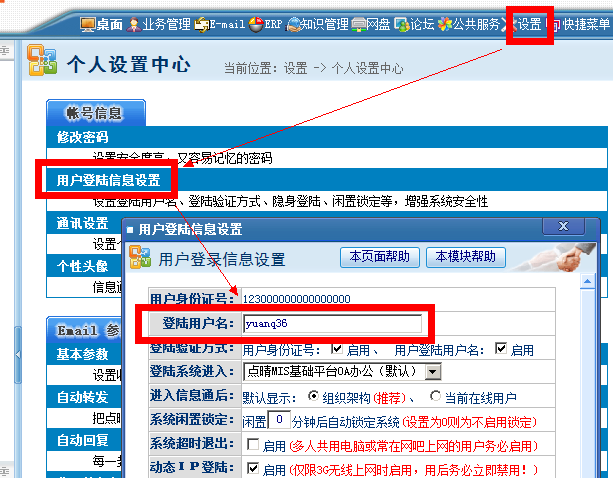This screenshot has height=478, width=613.
Task: Click the 系统闲置锁定 minutes input box
Action: (281, 419)
